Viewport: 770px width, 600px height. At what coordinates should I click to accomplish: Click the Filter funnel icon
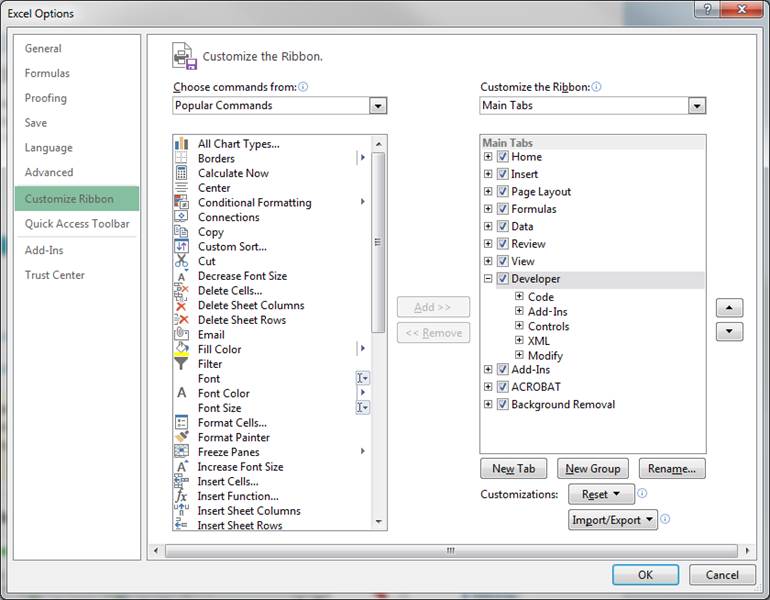[181, 364]
